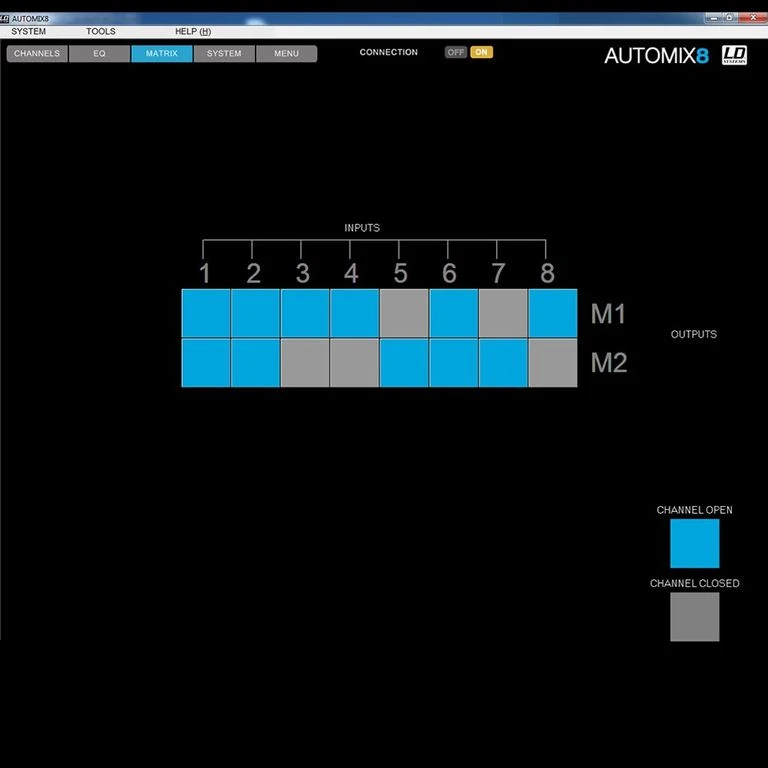Turn connection ON
768x768 pixels.
[481, 52]
